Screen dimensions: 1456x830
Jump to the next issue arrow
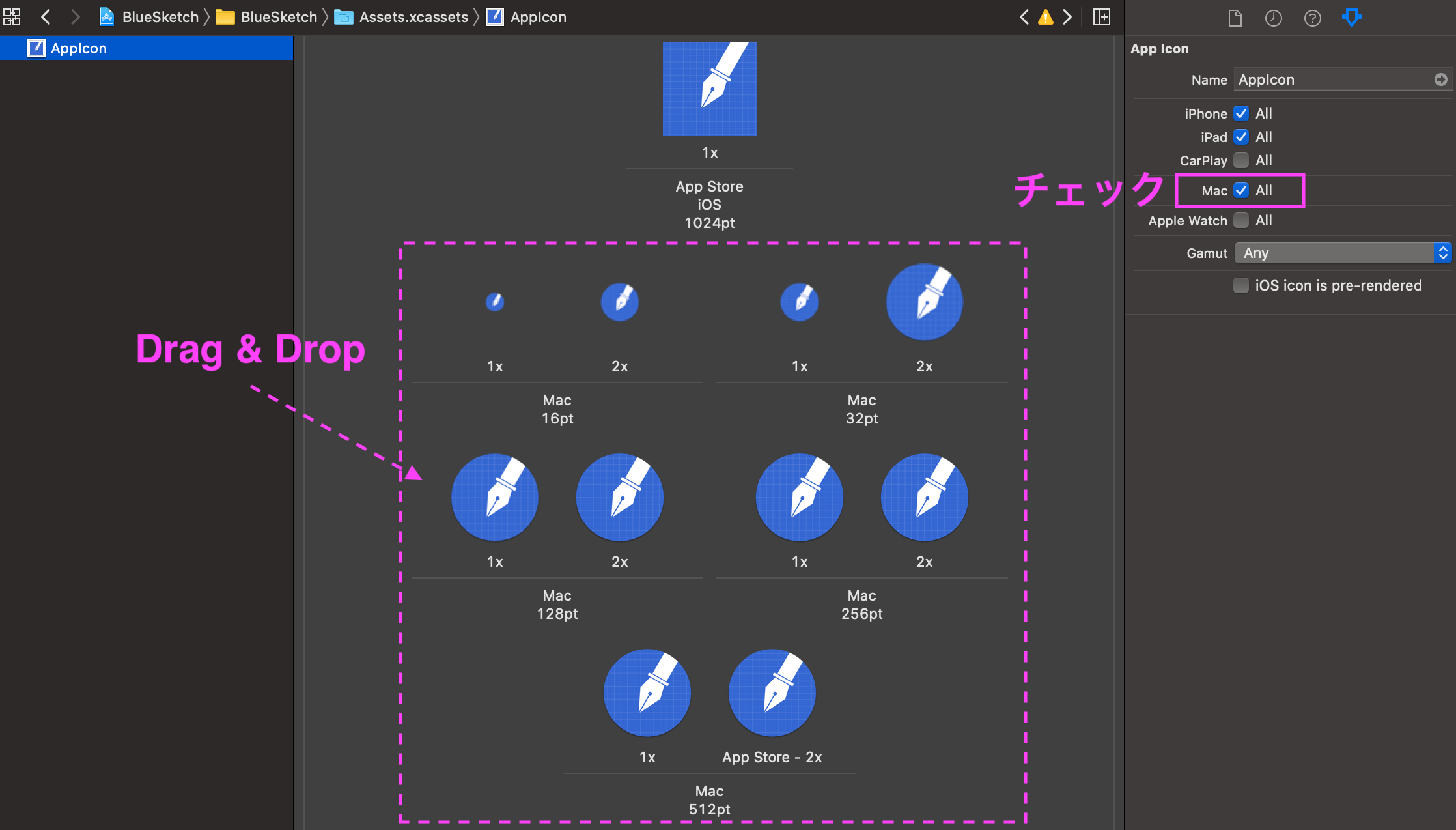pos(1067,17)
